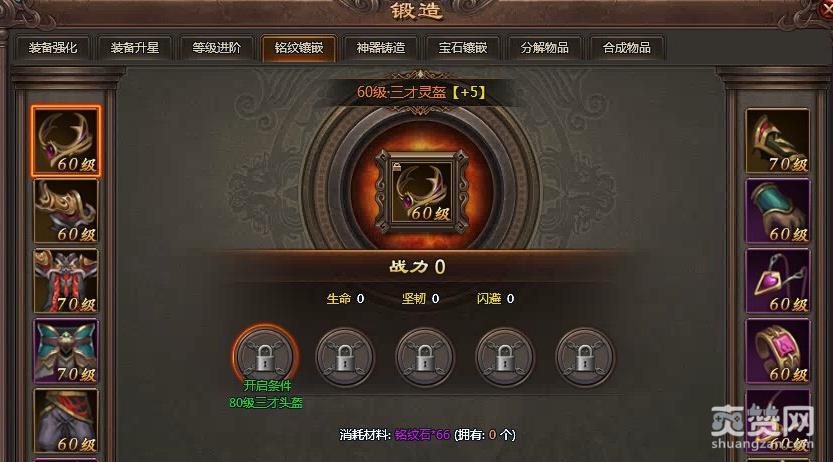Switch to the 分解物品 tab
Image resolution: width=833 pixels, height=462 pixels.
pyautogui.click(x=545, y=48)
